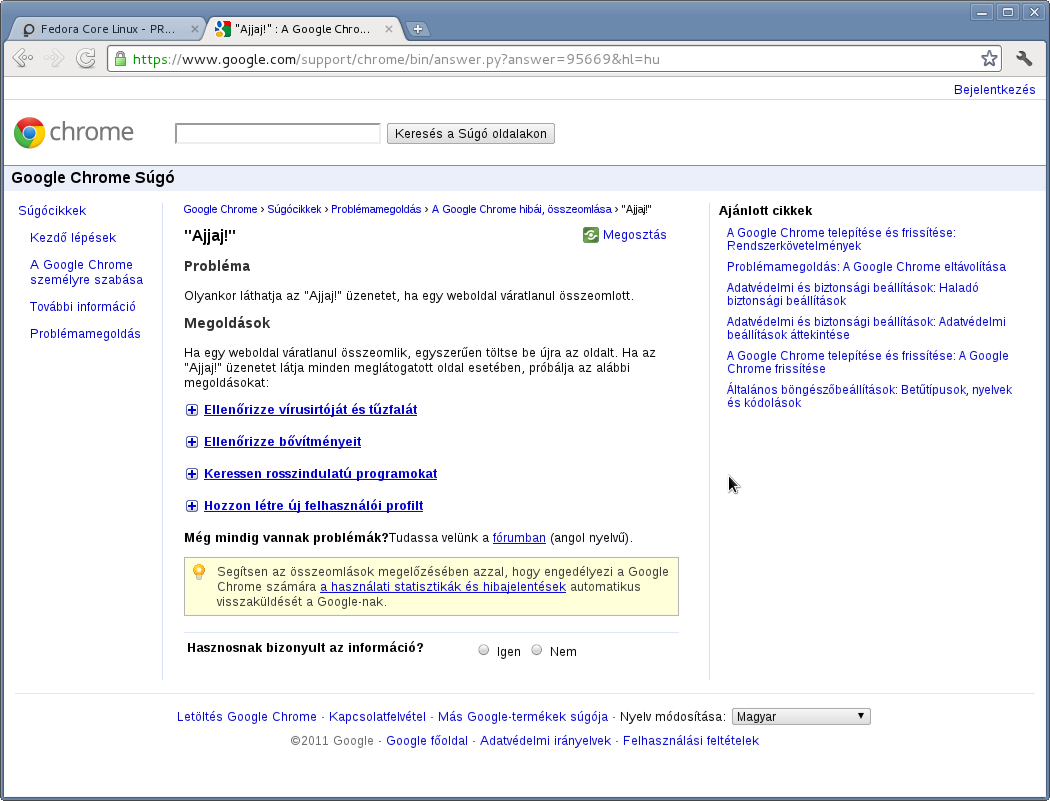Screen dimensions: 1050x801
Task: Open A Google Chrome frissítése article
Action: (x=867, y=362)
